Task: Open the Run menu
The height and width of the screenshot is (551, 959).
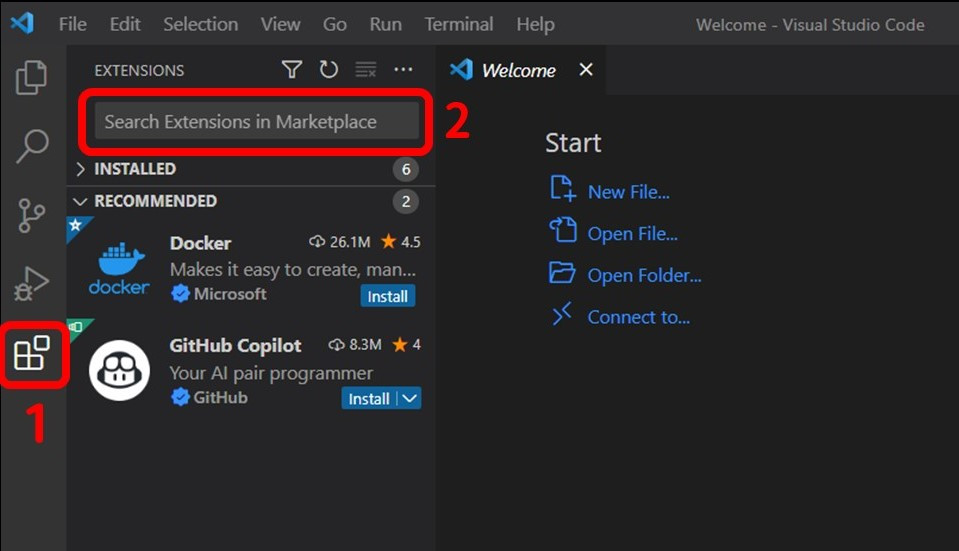Action: coord(385,24)
